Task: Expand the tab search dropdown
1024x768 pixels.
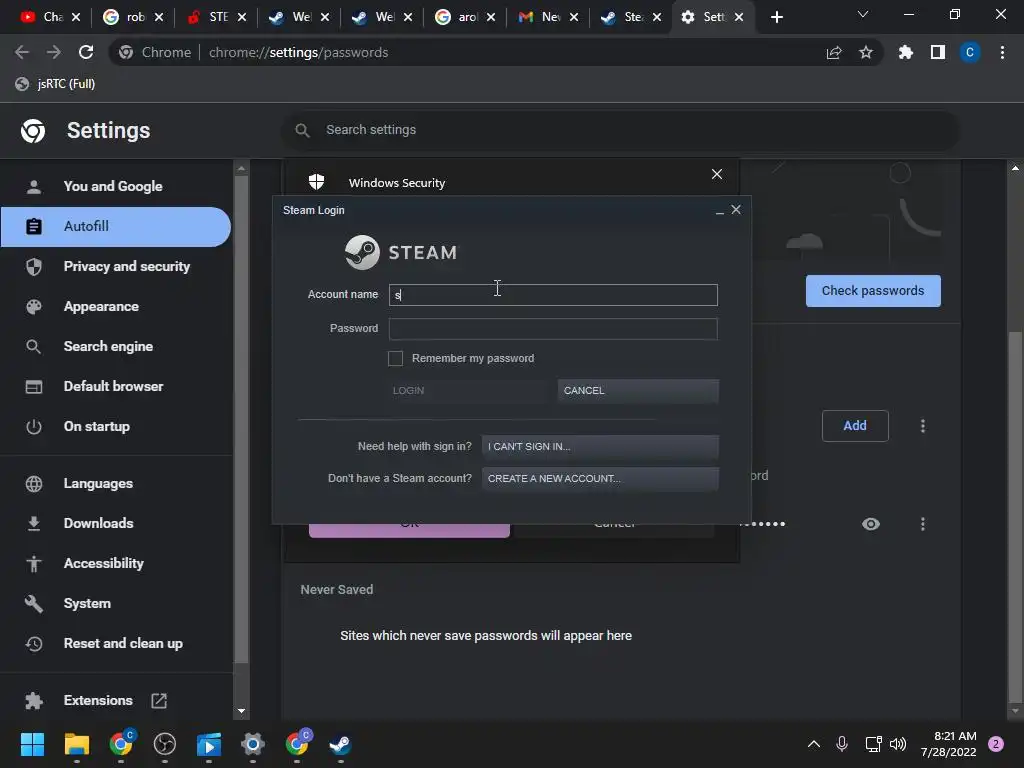Action: [863, 14]
